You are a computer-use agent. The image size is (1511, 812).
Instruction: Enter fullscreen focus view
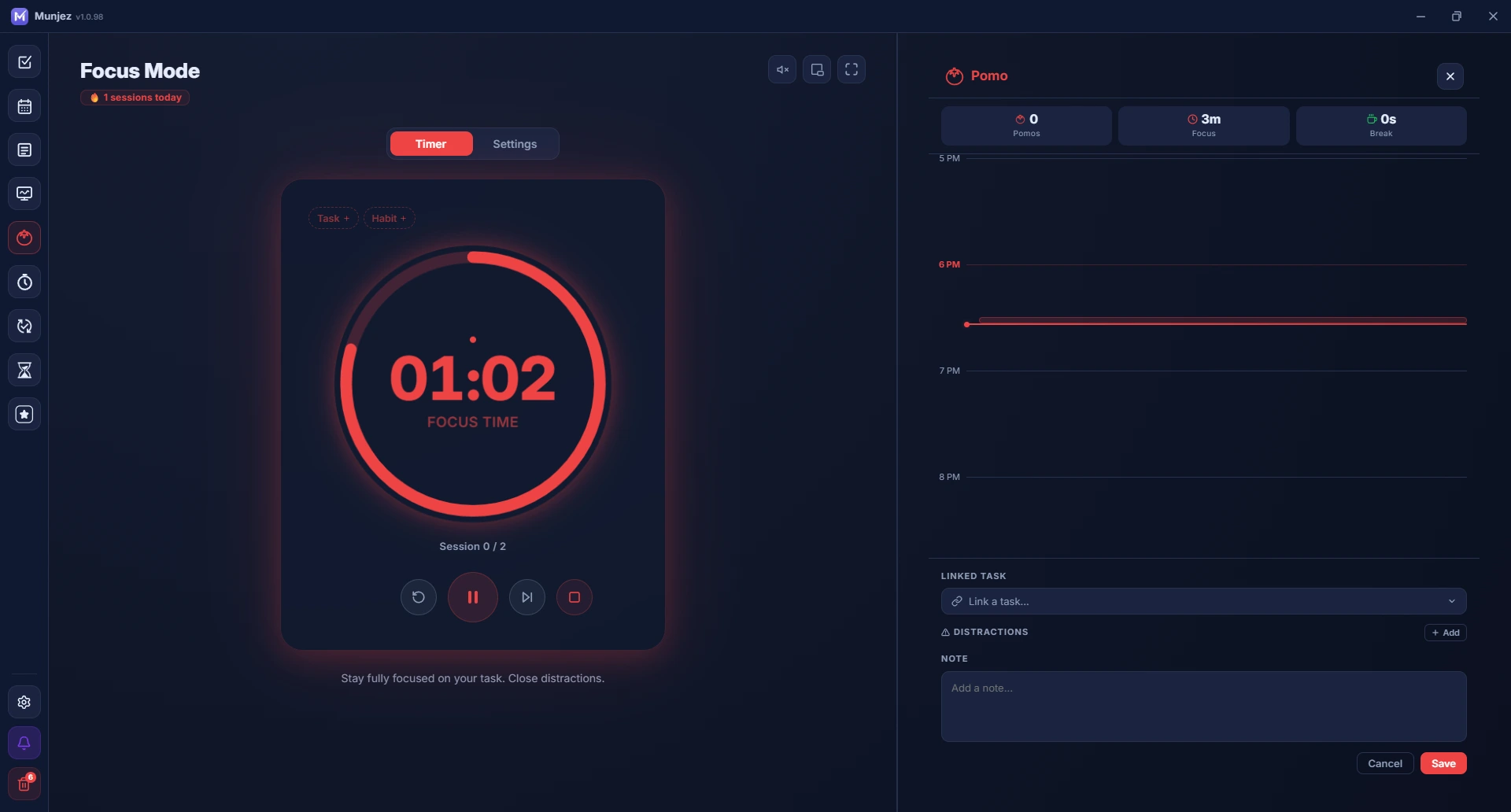(852, 69)
